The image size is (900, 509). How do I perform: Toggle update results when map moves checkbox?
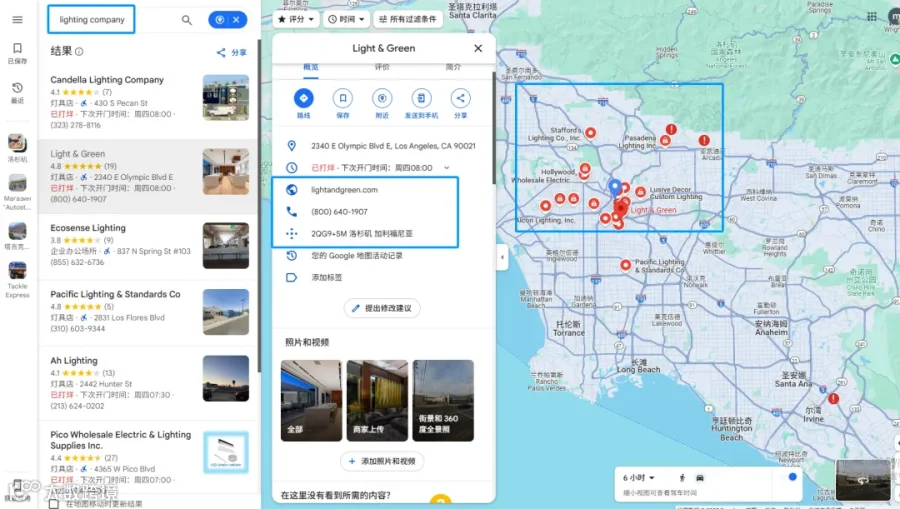click(54, 503)
